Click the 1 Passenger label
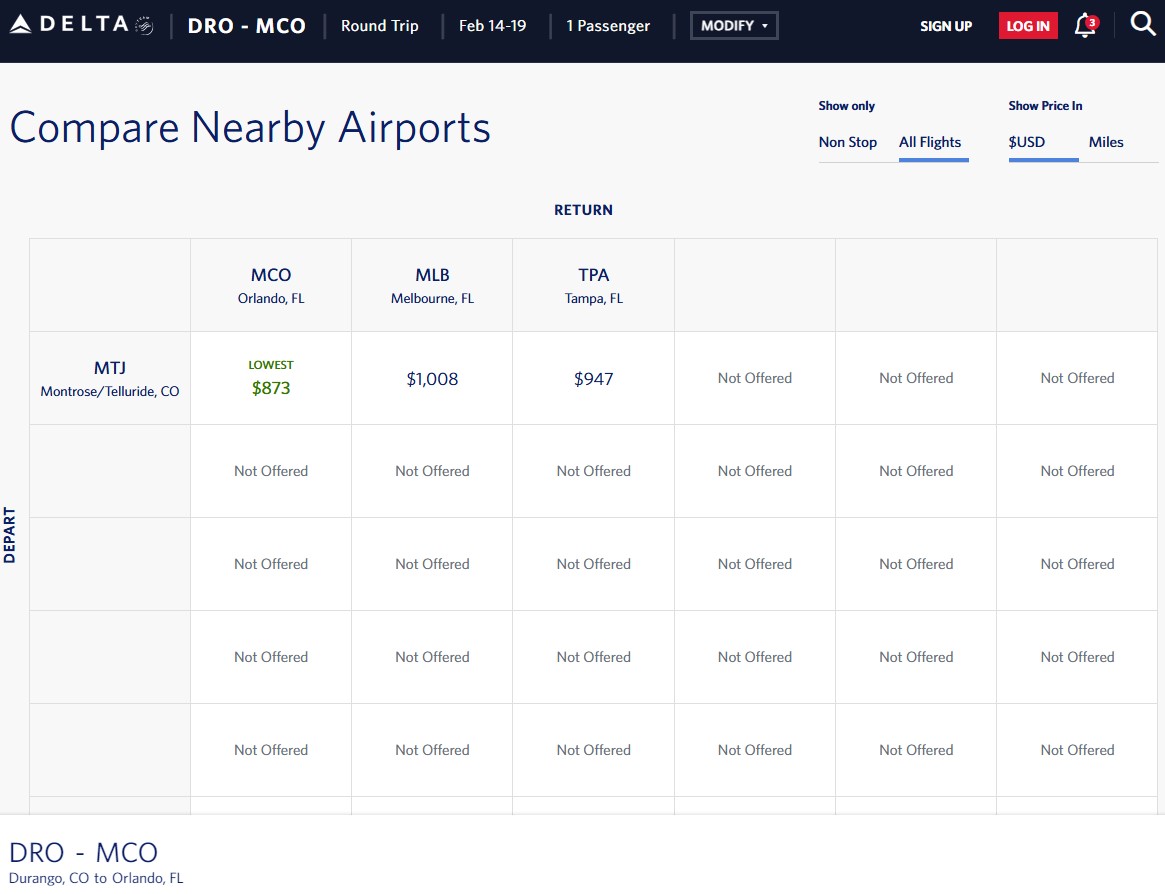Image resolution: width=1165 pixels, height=894 pixels. [608, 26]
